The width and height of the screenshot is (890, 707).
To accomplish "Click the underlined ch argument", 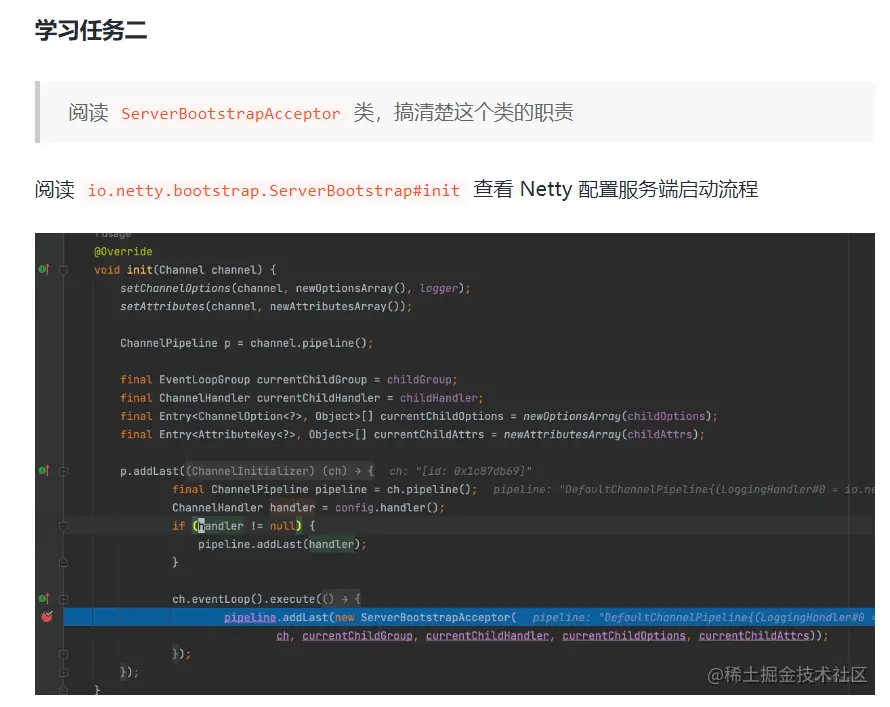I will tap(283, 636).
